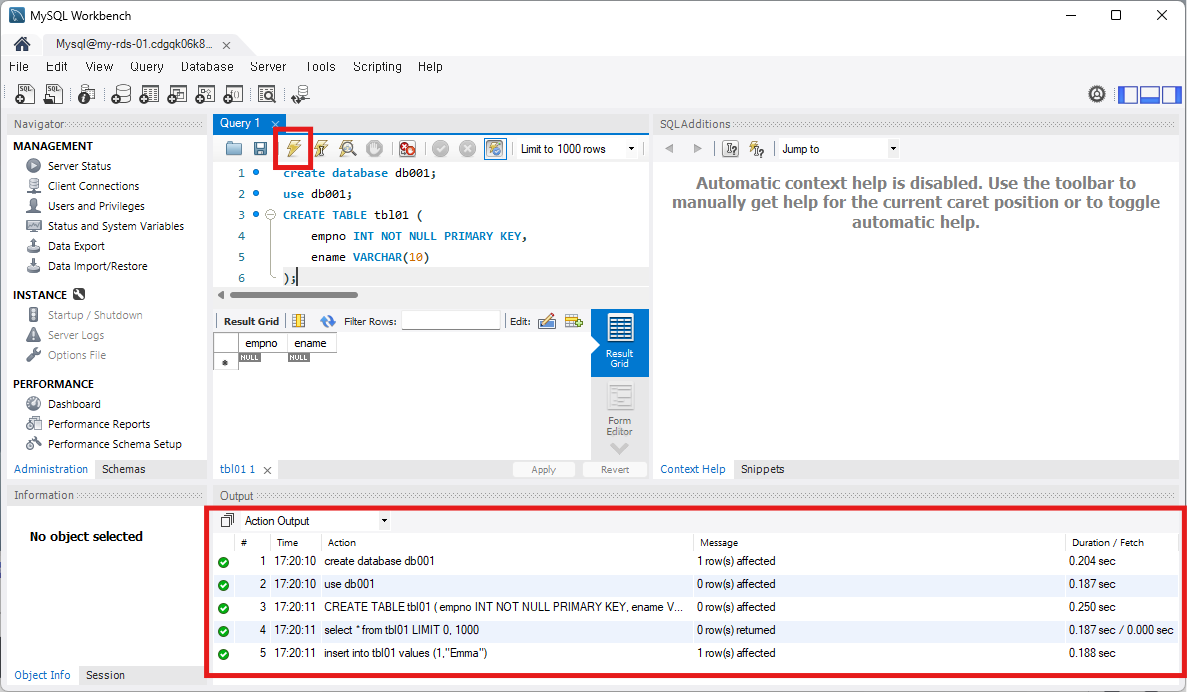Switch to the Session tab
Image resolution: width=1187 pixels, height=692 pixels.
pyautogui.click(x=105, y=675)
